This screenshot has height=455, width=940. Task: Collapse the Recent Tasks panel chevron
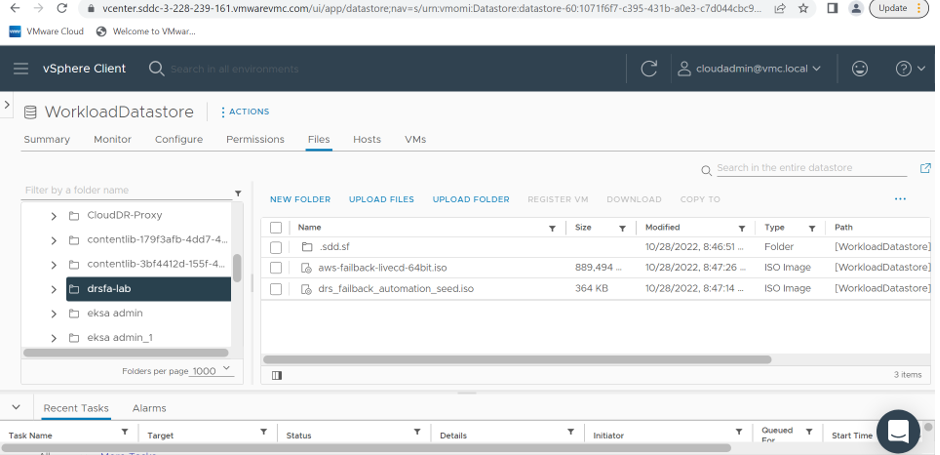point(16,407)
